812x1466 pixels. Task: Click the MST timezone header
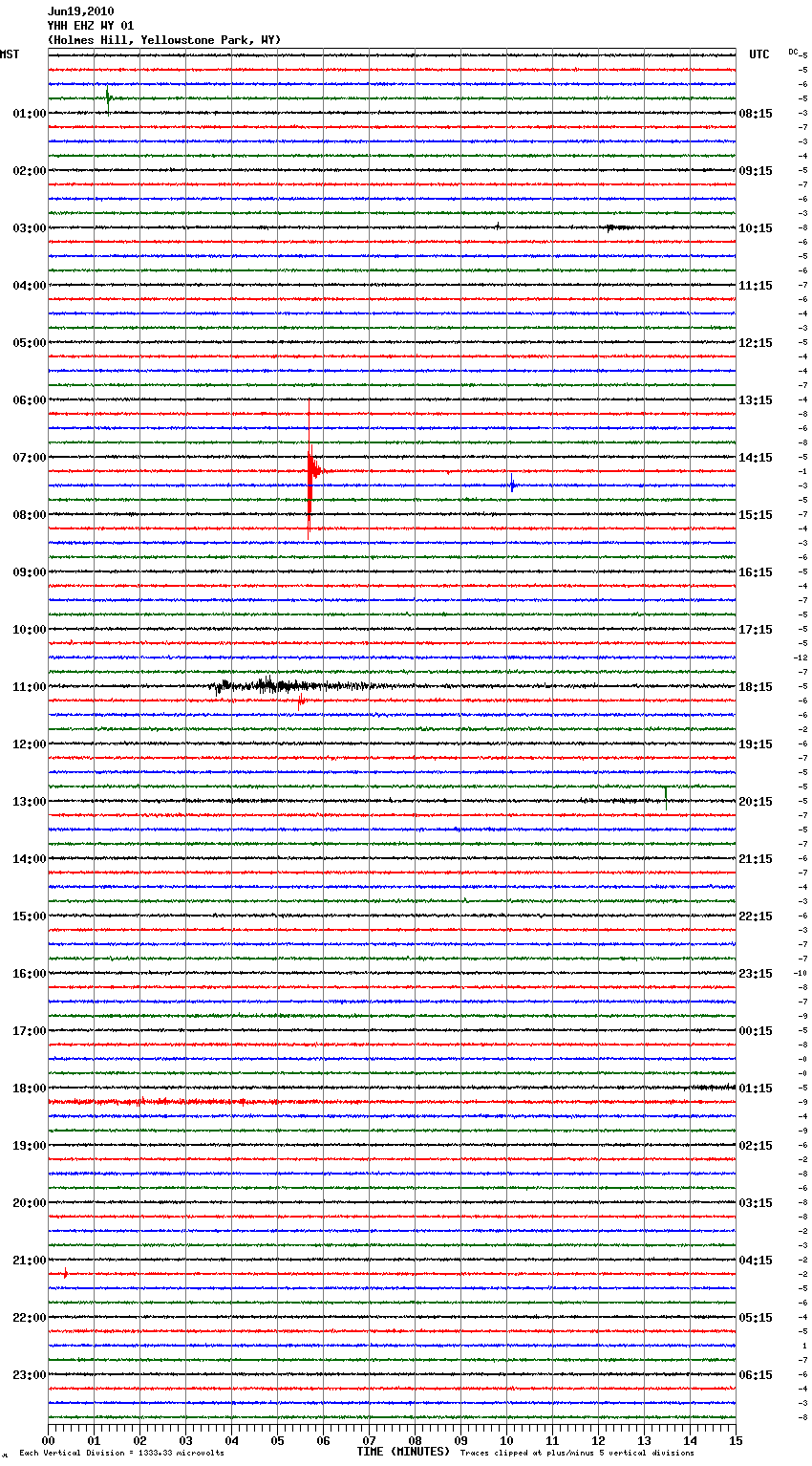click(x=10, y=54)
